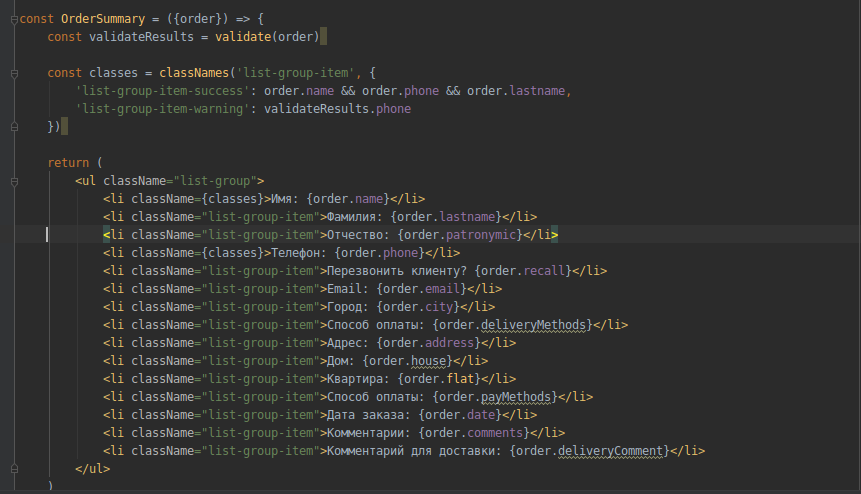This screenshot has width=861, height=494.
Task: Collapse the <ul className="list-group"> fold marker
Action: point(14,181)
